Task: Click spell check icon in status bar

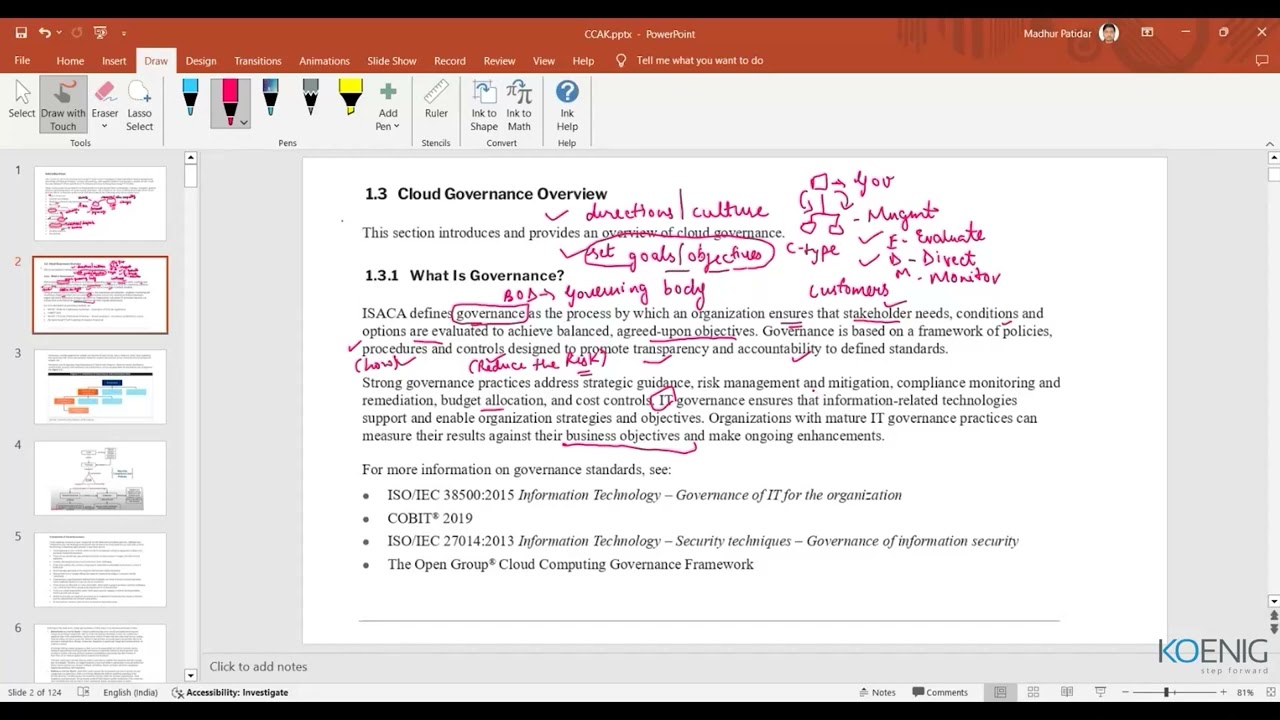Action: (x=84, y=692)
